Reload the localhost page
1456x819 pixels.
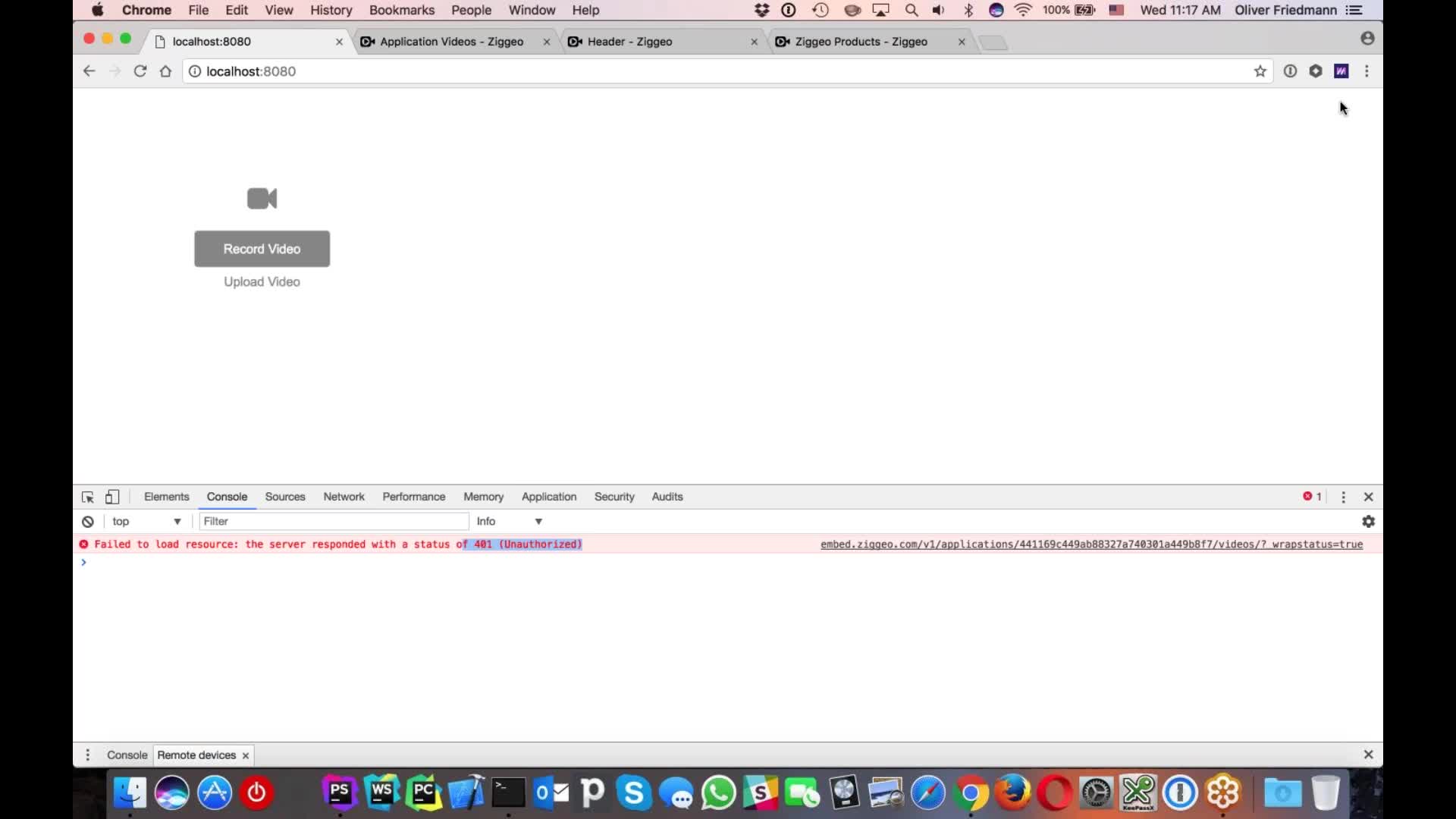click(140, 71)
